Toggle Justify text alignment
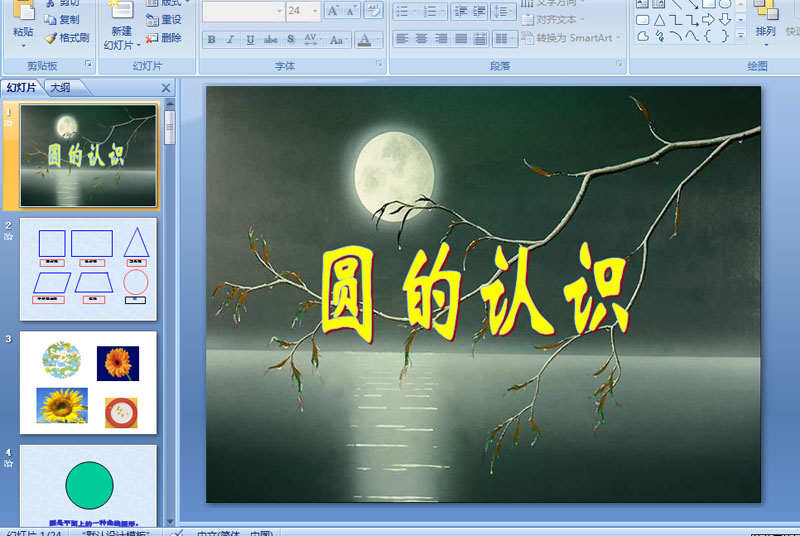The height and width of the screenshot is (536, 800). tap(461, 39)
